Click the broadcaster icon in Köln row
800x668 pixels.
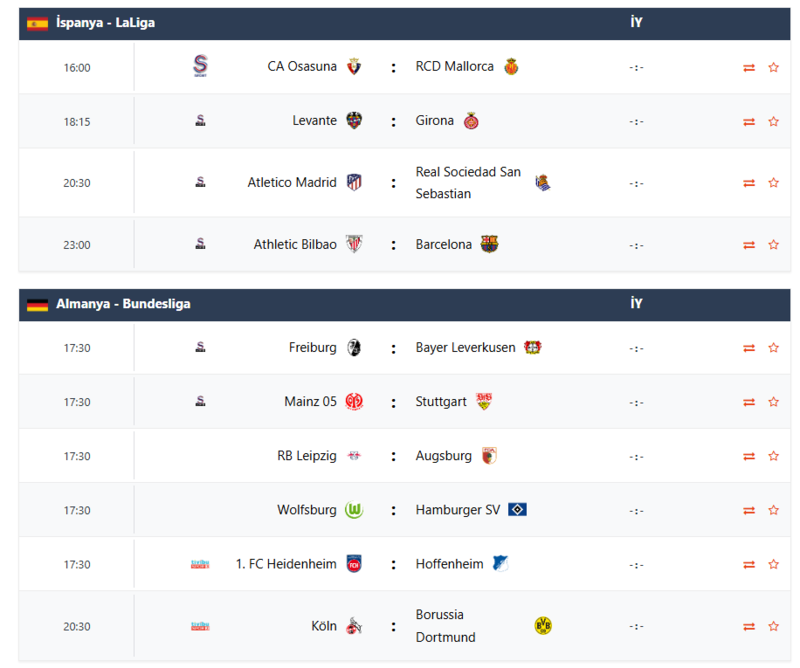pos(200,626)
